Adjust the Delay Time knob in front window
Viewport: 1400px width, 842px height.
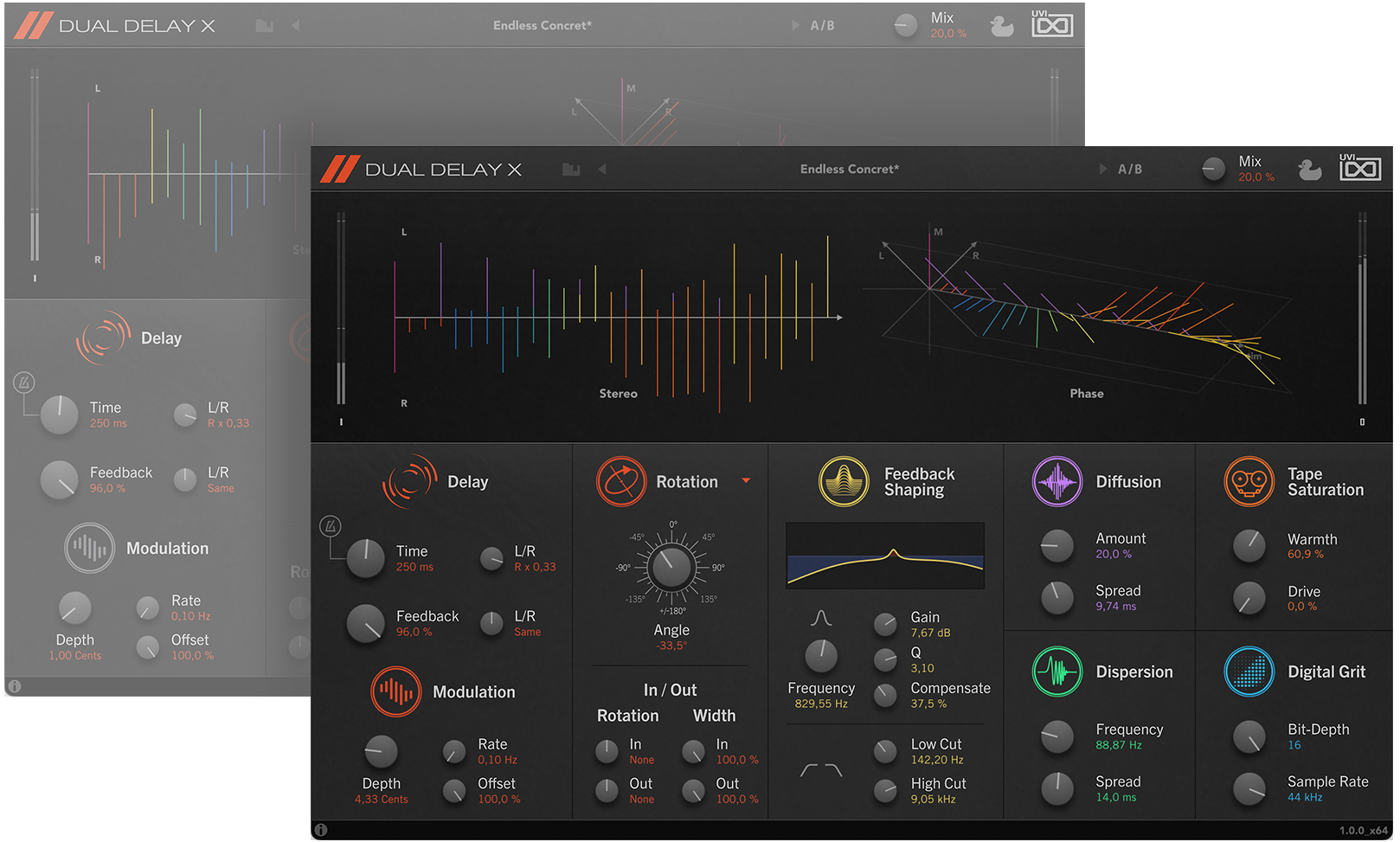[366, 559]
